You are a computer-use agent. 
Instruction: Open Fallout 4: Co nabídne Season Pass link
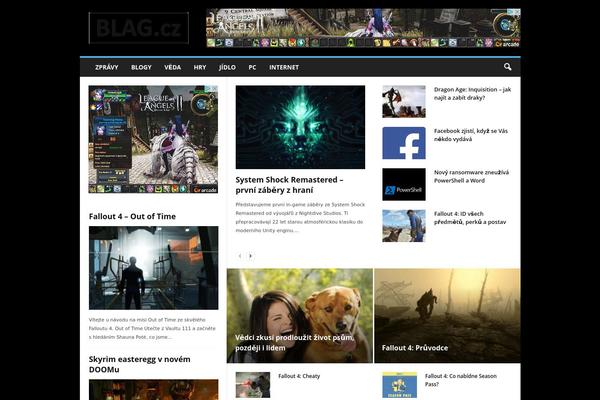pyautogui.click(x=461, y=380)
